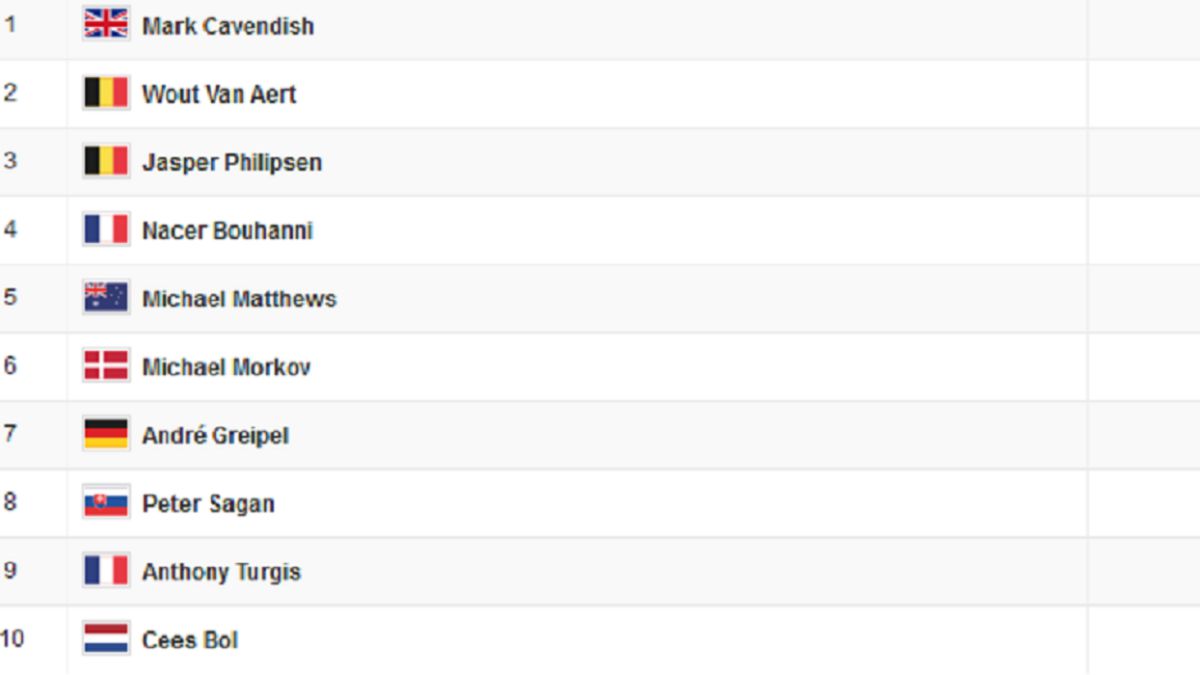Select the Danish flag beside Michael Morkov
The width and height of the screenshot is (1200, 675).
point(106,366)
